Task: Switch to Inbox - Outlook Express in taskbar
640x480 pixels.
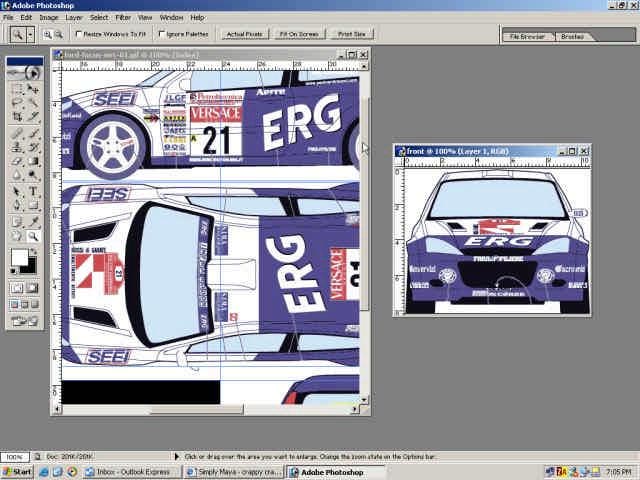Action: 132,471
